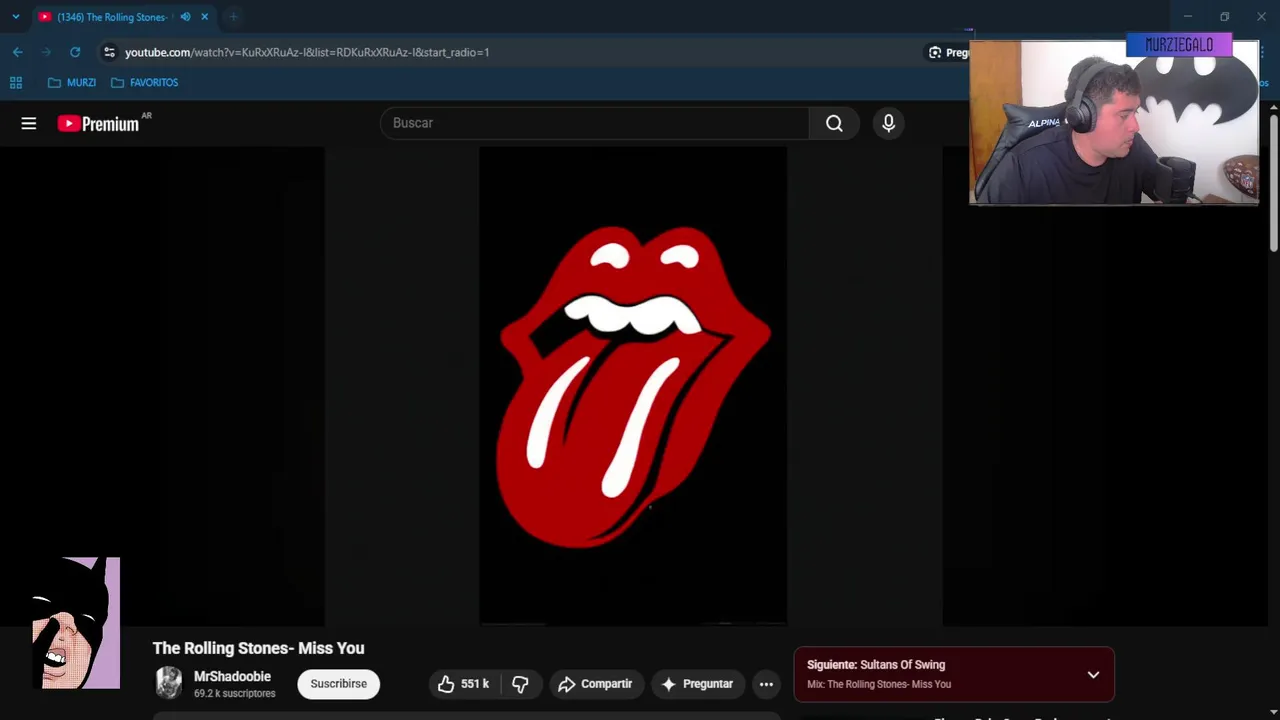1280x720 pixels.
Task: Open the browser apps grid icon
Action: pos(16,83)
